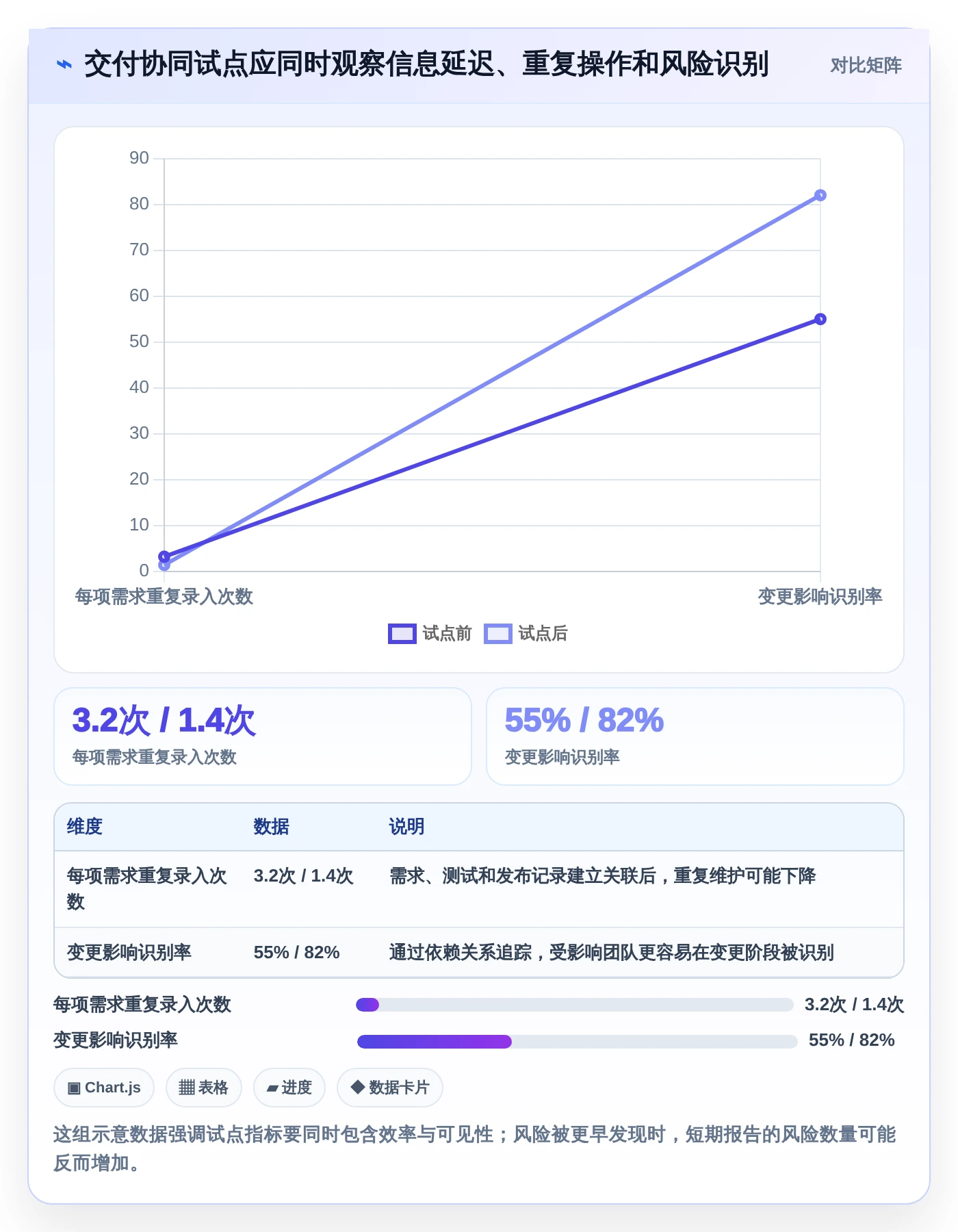Toggle the 试点后 legend swatch

tap(497, 634)
